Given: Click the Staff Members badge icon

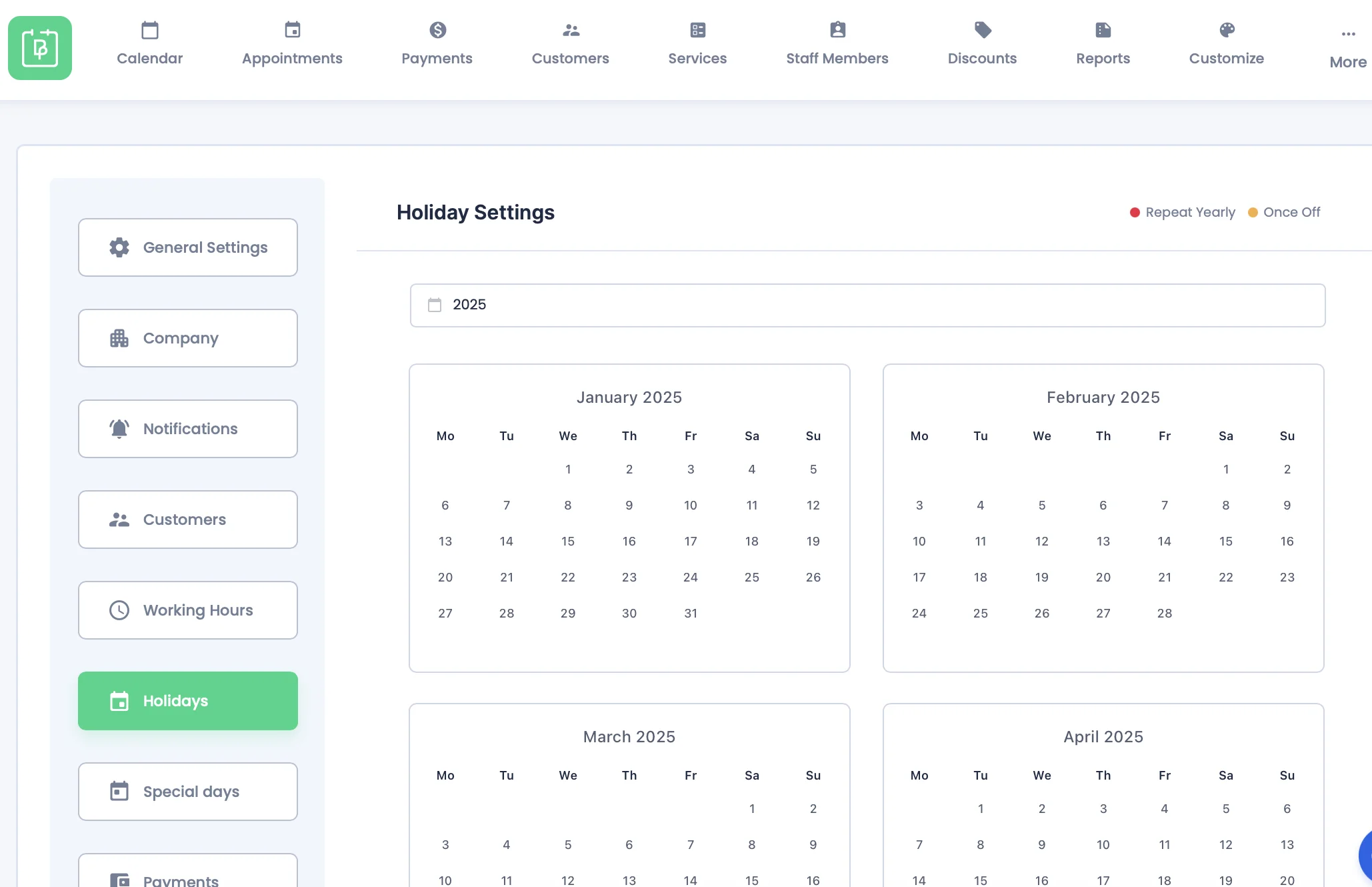Looking at the screenshot, I should coord(837,30).
